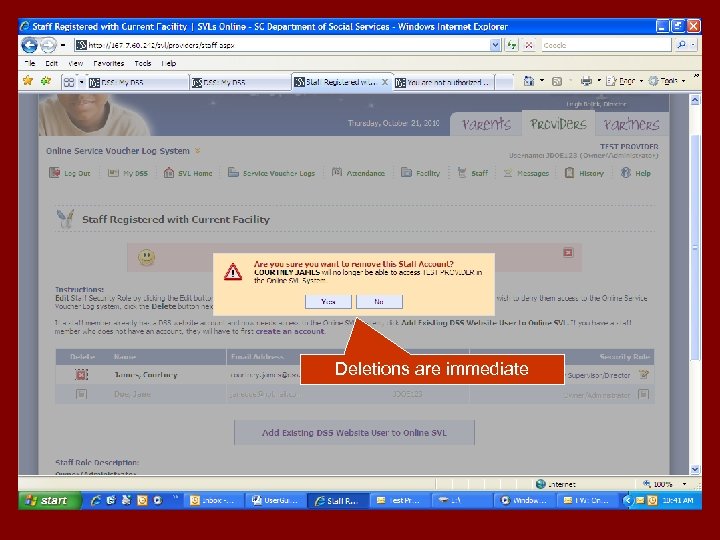
Task: Open the Partners section tab
Action: [x=632, y=124]
